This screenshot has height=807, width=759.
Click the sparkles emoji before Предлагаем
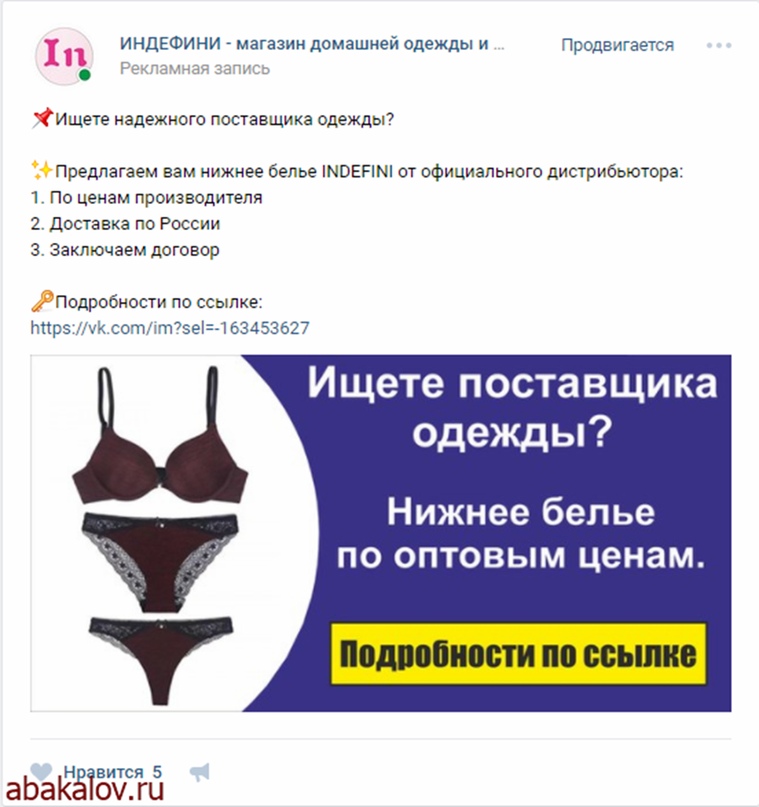tap(42, 170)
